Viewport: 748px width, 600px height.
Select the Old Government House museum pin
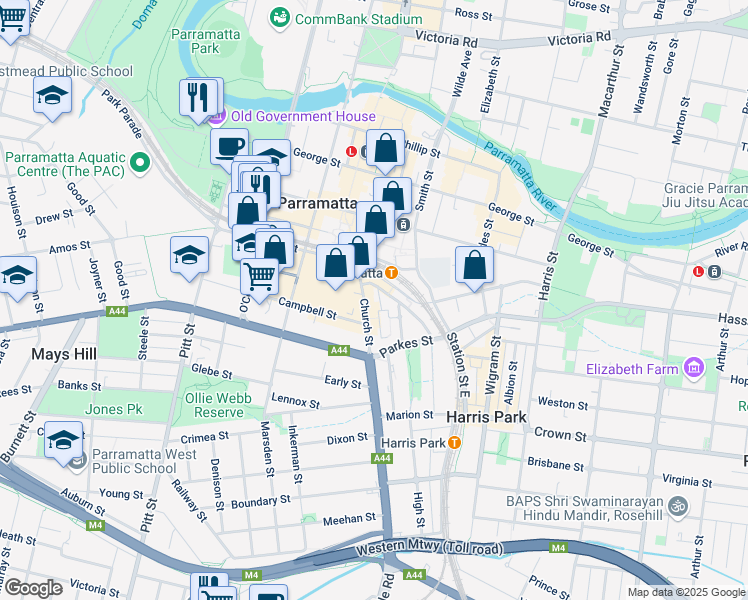[217, 116]
